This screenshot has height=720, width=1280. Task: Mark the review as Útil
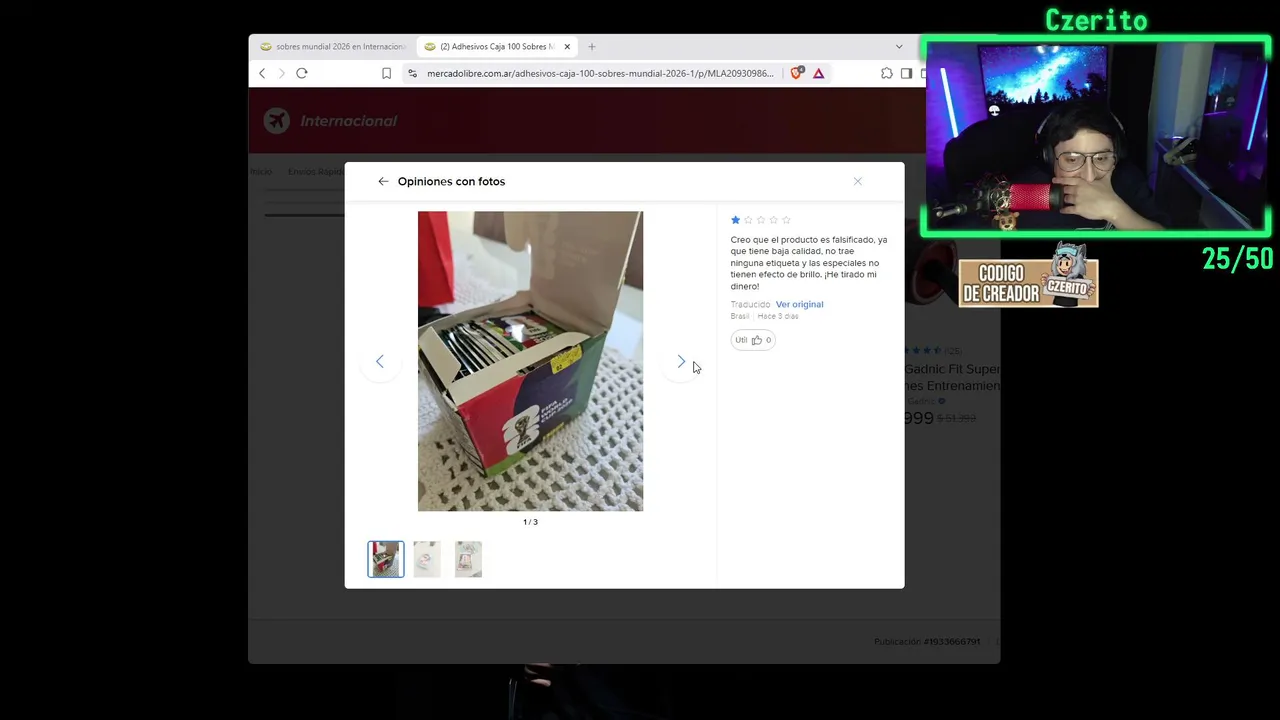coord(753,340)
